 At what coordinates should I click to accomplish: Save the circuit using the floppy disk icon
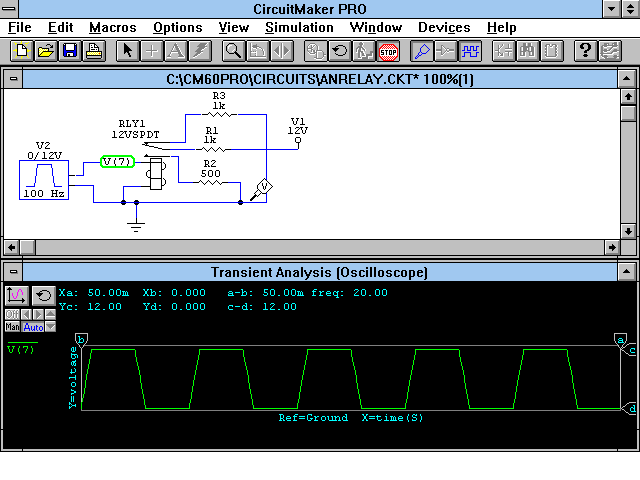point(70,50)
